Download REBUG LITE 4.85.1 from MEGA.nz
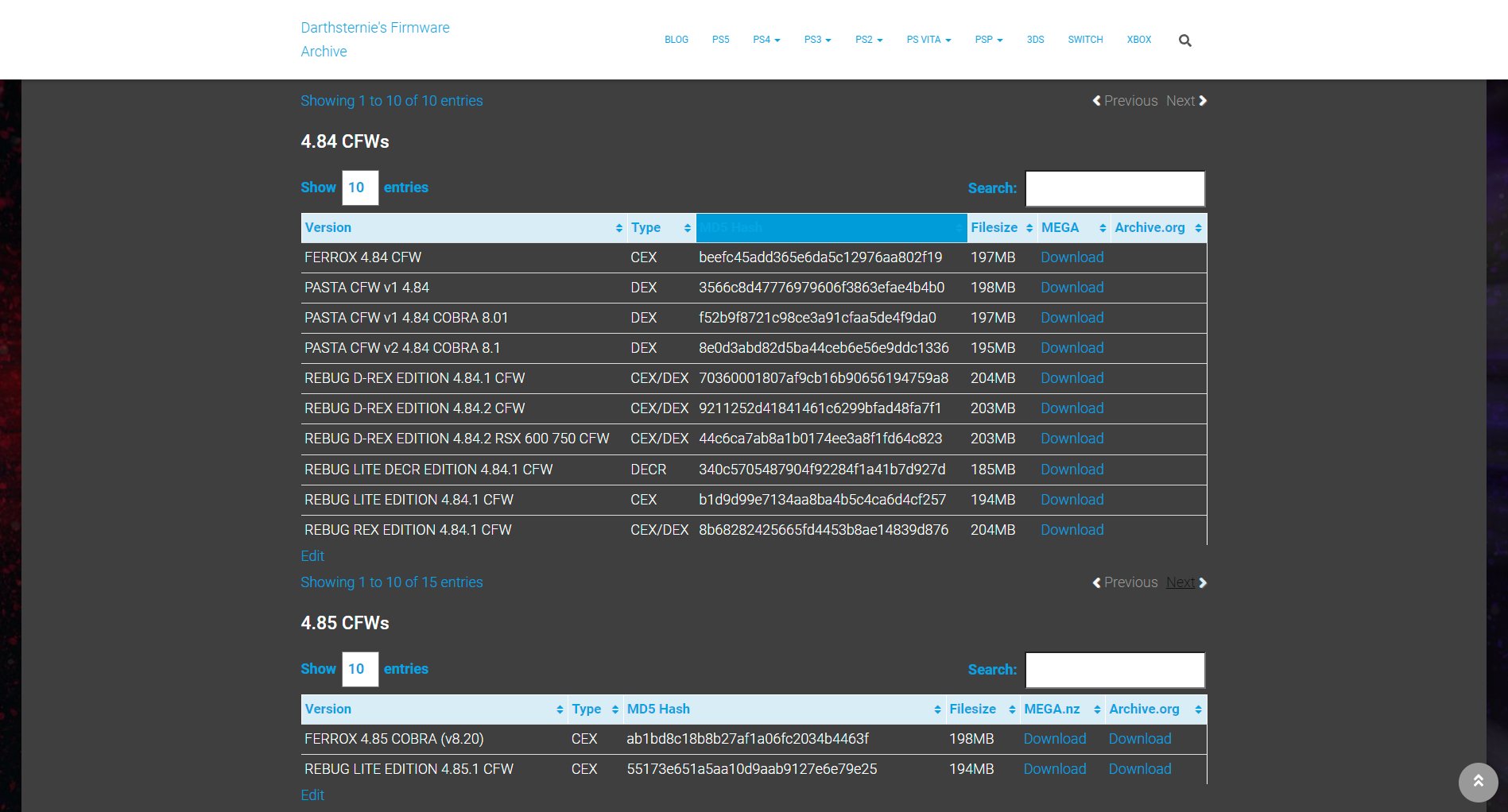This screenshot has height=812, width=1508. pyautogui.click(x=1054, y=769)
